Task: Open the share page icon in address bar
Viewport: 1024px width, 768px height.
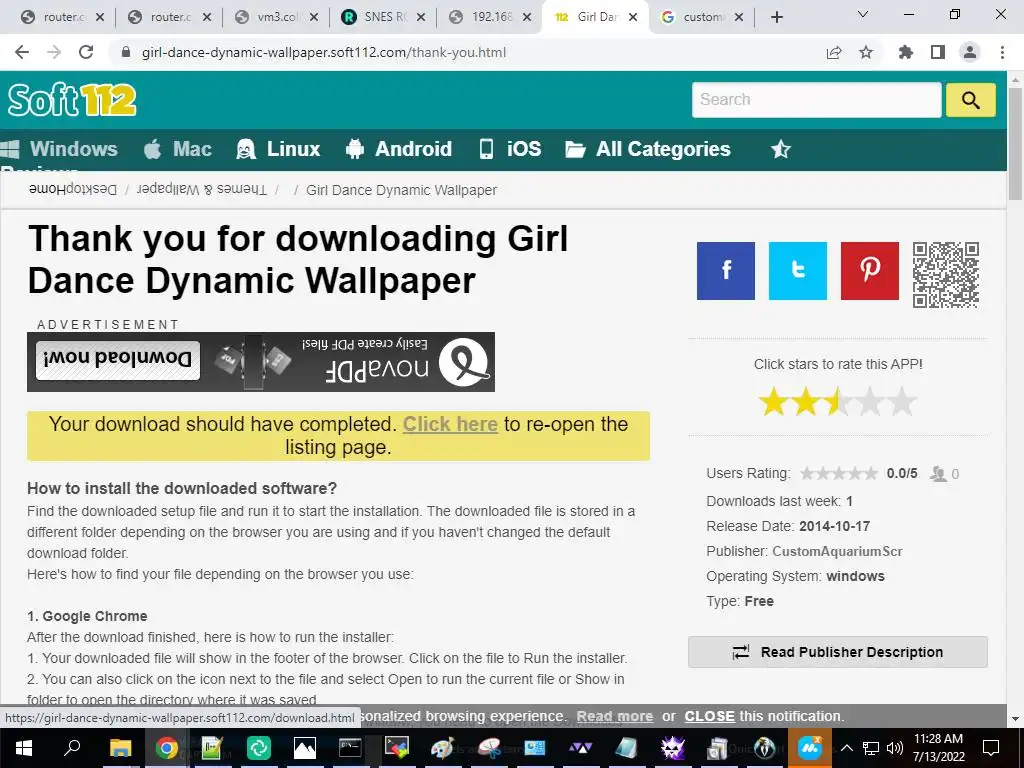Action: (x=834, y=52)
